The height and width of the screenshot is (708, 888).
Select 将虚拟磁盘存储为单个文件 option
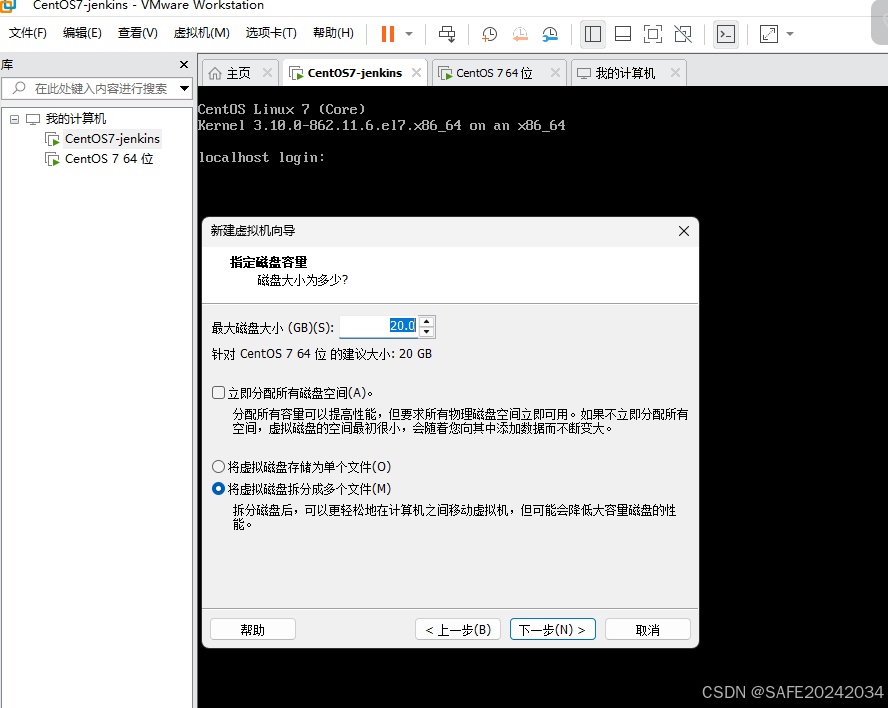(219, 467)
